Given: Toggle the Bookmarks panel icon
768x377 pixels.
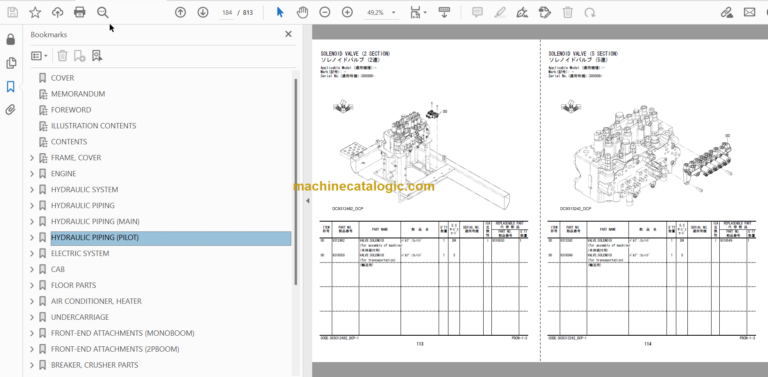Looking at the screenshot, I should (x=11, y=87).
